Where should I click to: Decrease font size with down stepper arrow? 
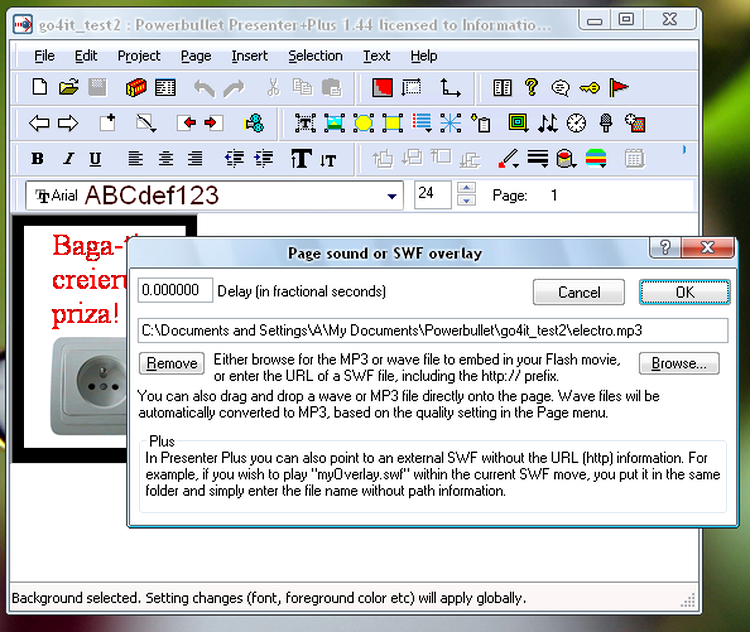466,201
